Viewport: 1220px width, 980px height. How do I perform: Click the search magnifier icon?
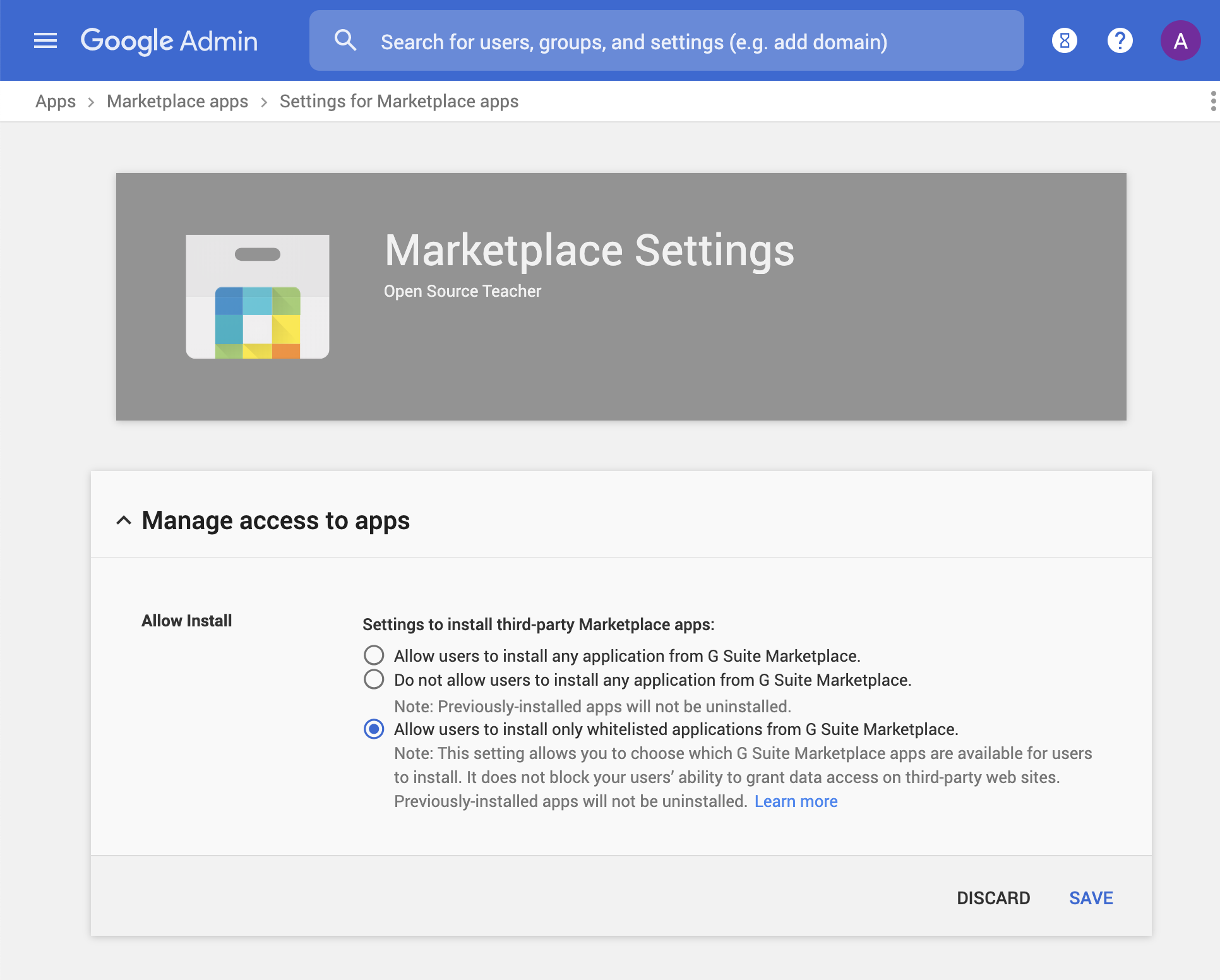click(x=345, y=41)
